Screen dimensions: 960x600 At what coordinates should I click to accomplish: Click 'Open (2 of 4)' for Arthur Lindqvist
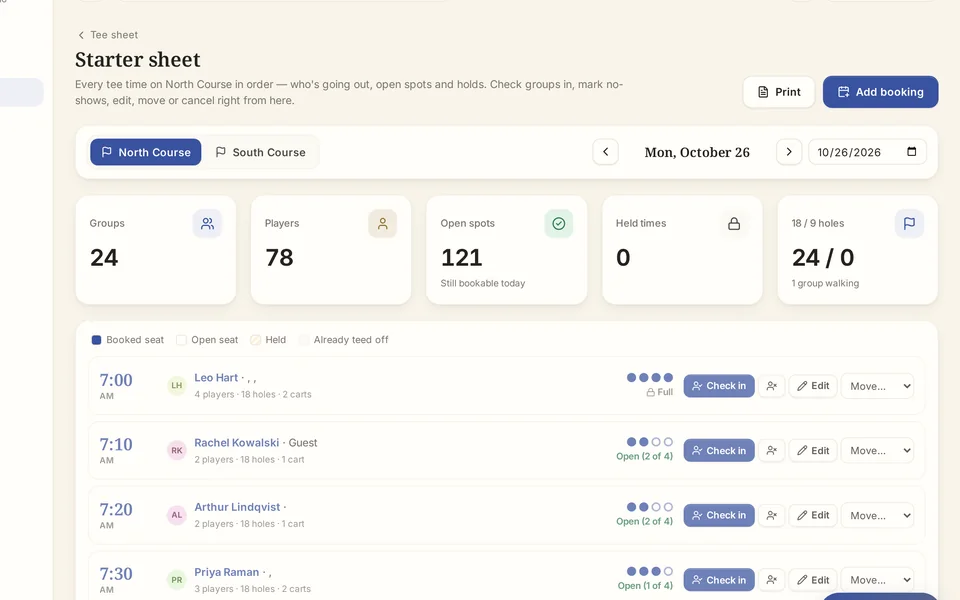[644, 522]
